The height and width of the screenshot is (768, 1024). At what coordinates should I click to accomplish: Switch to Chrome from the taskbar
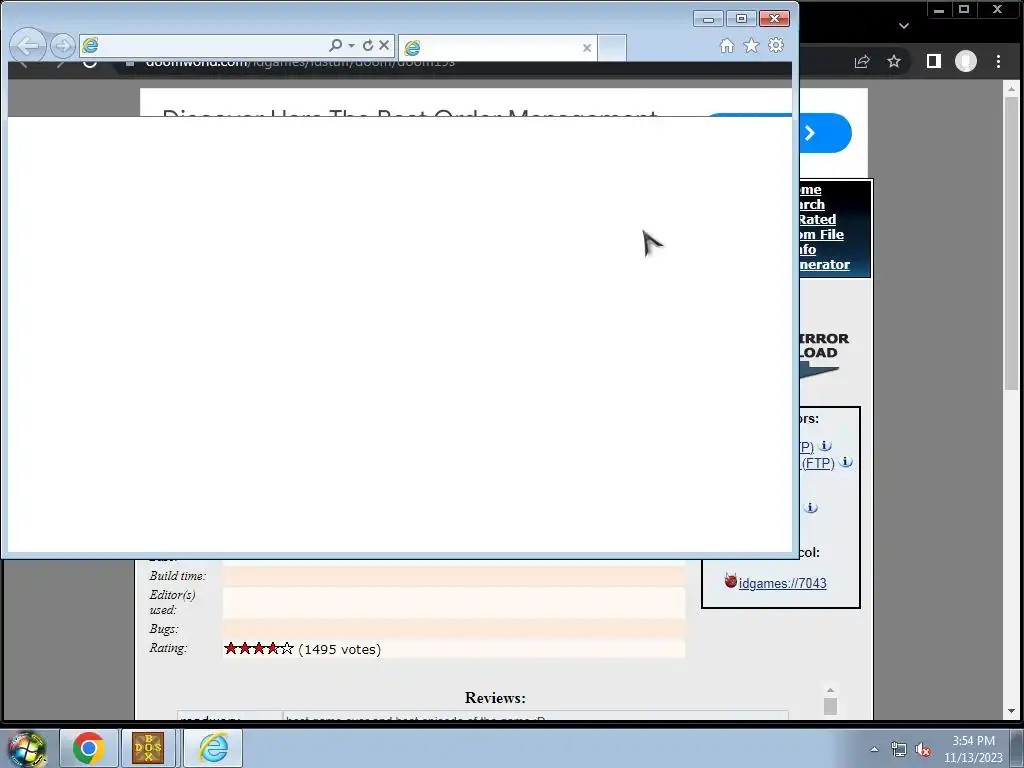[88, 748]
